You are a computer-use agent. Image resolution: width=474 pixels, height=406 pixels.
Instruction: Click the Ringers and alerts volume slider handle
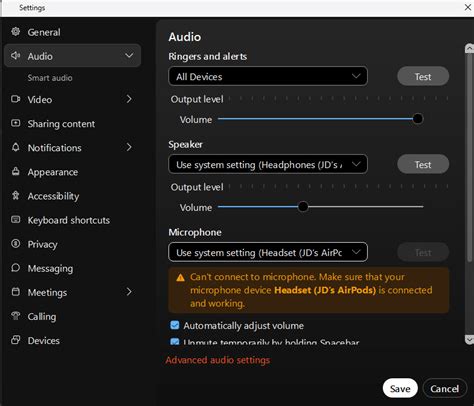click(418, 119)
